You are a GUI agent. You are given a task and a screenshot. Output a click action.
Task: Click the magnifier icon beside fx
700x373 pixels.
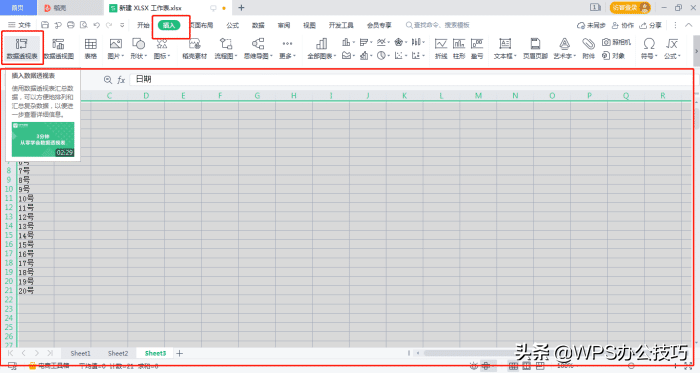(x=108, y=80)
